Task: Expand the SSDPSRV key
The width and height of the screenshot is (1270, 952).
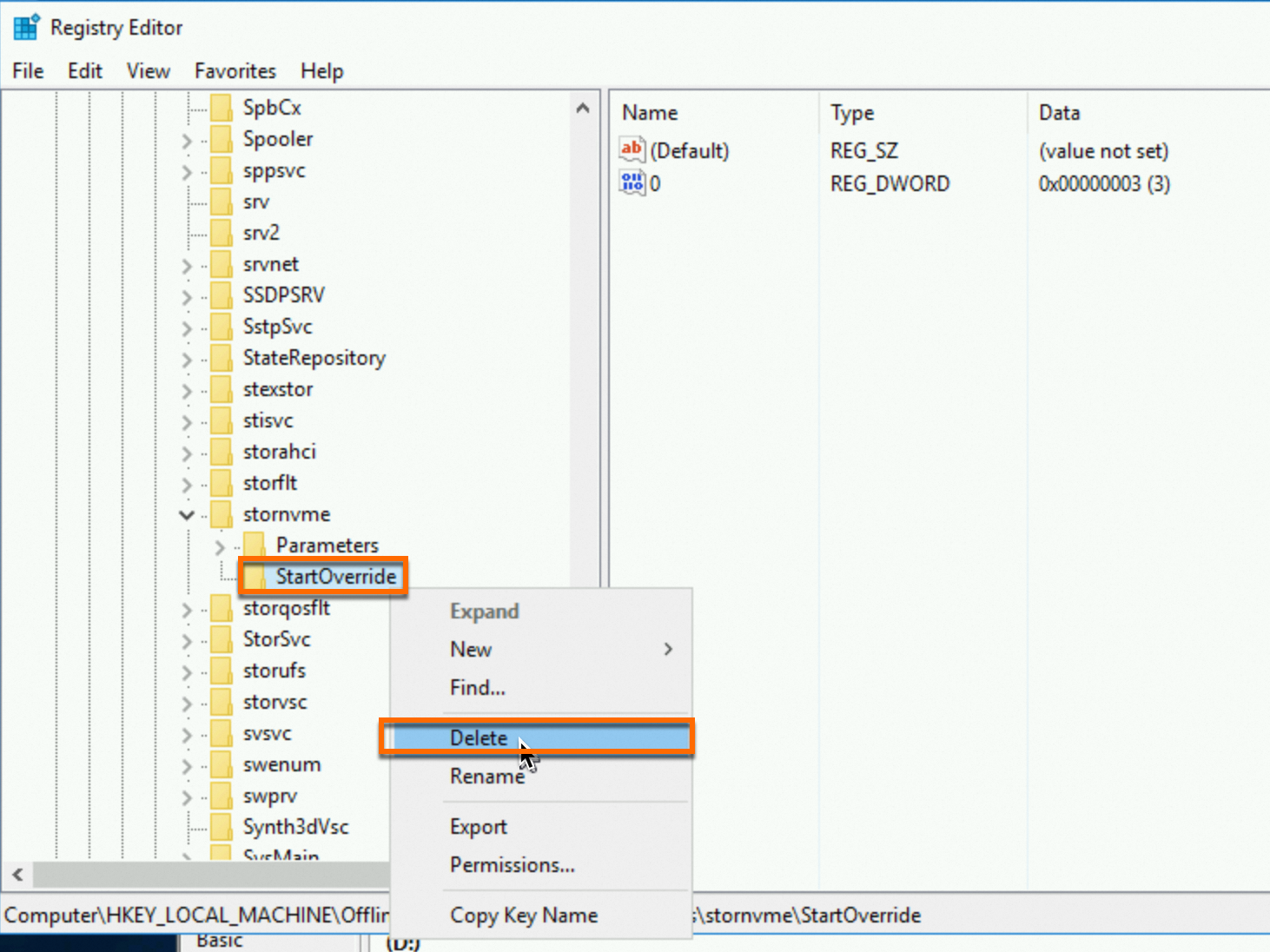Action: pos(186,297)
